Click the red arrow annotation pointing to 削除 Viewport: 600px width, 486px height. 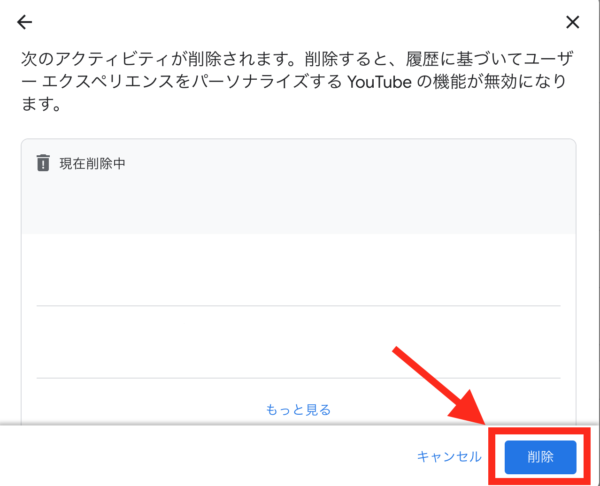(439, 386)
